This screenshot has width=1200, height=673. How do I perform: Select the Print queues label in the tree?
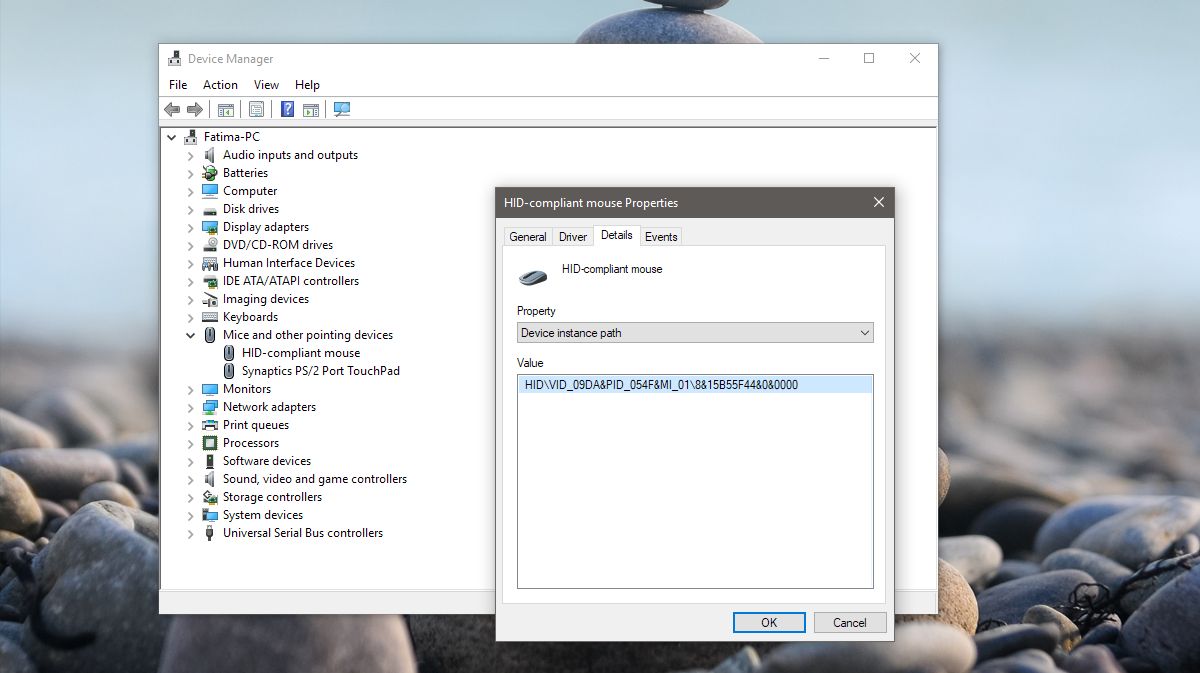point(256,425)
